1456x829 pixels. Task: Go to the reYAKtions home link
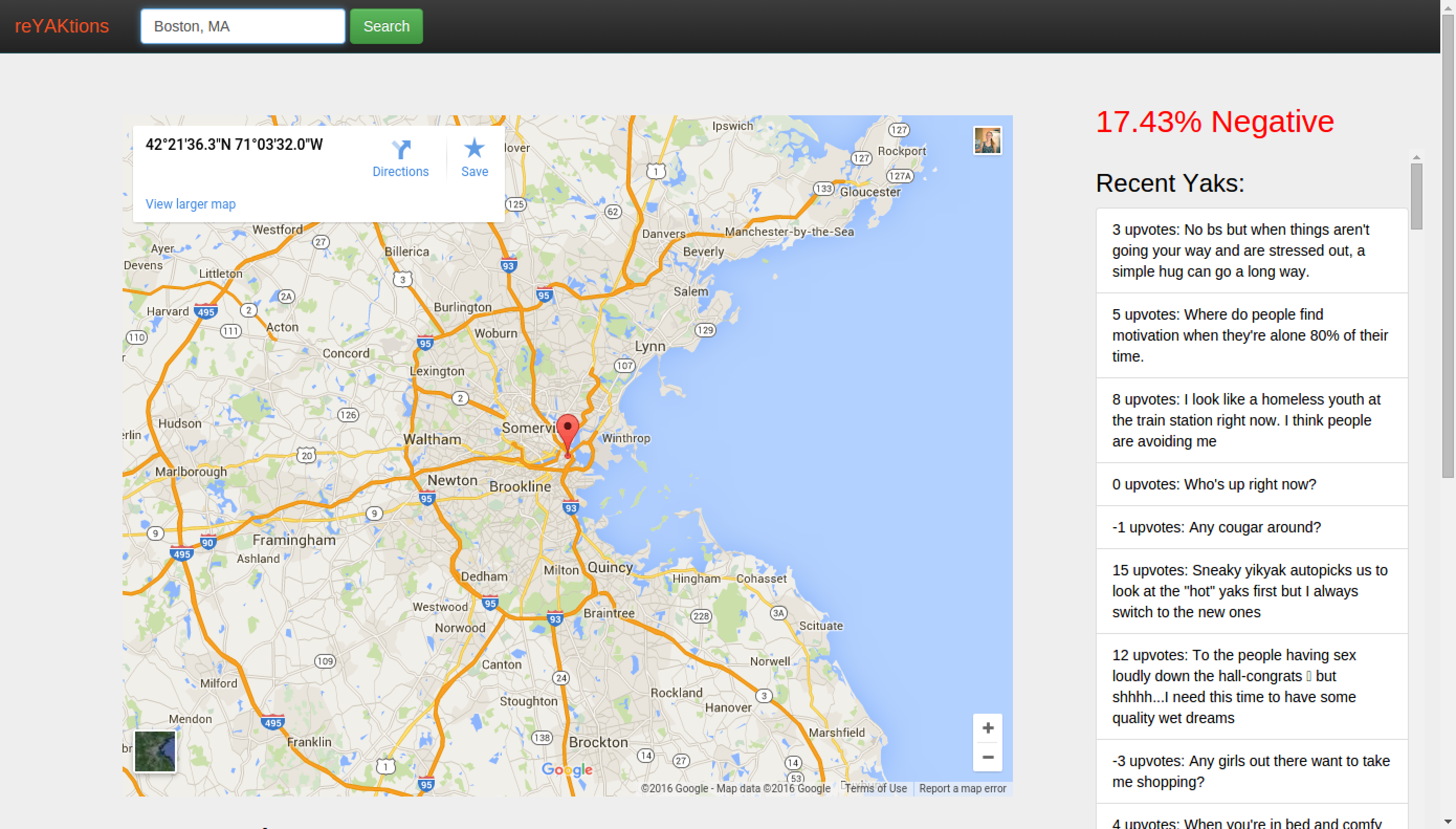61,26
